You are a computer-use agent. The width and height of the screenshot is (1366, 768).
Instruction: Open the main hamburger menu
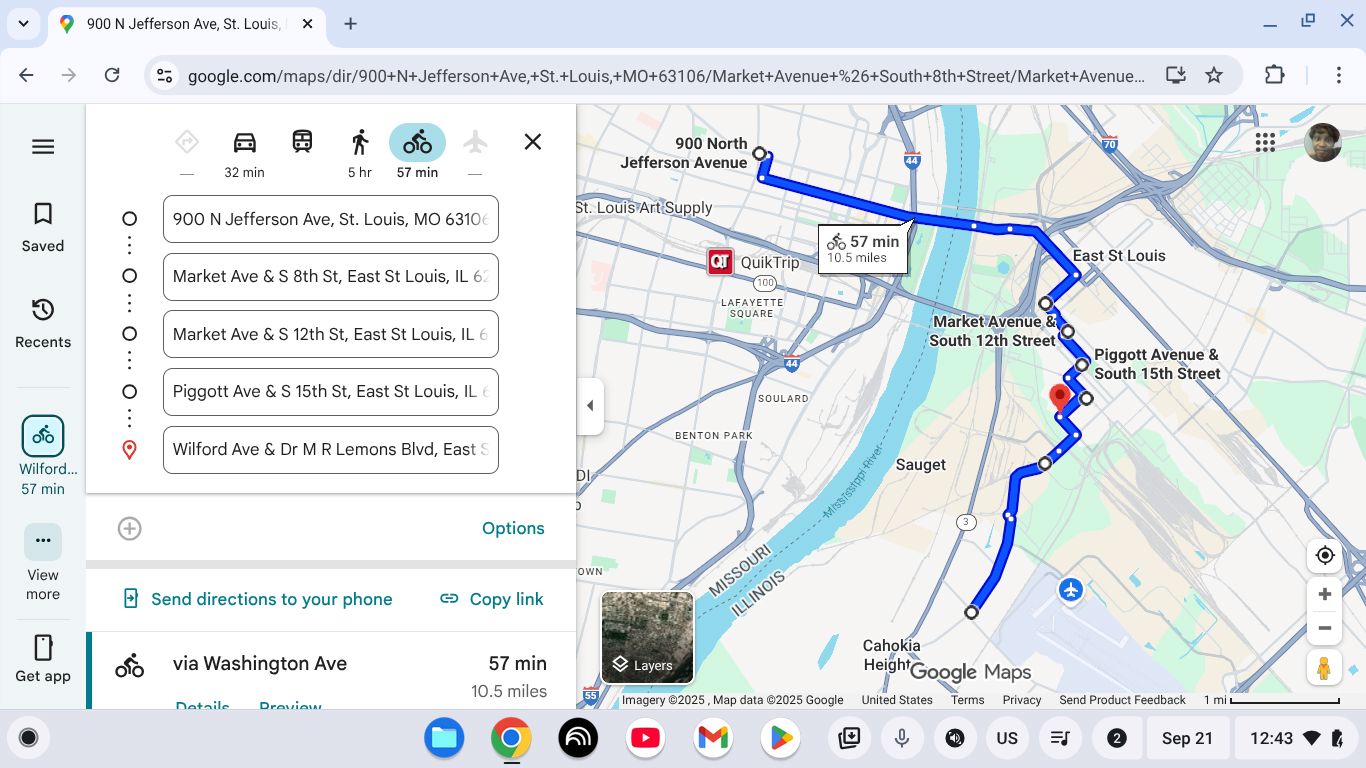(43, 147)
